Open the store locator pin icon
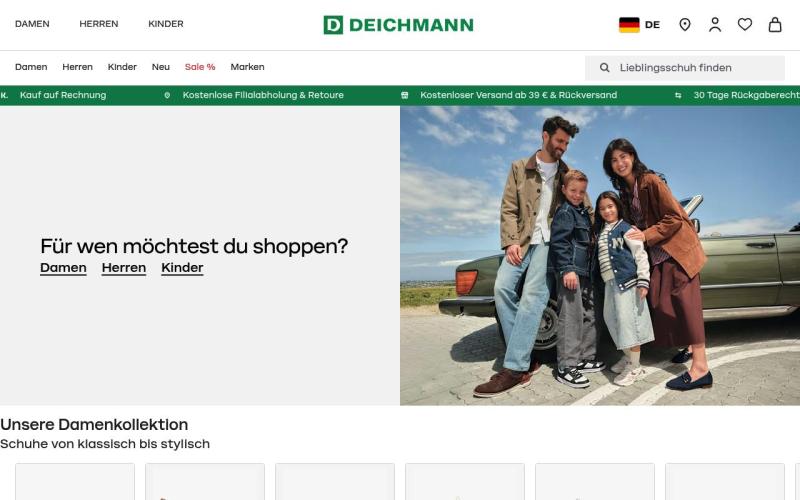 tap(685, 24)
